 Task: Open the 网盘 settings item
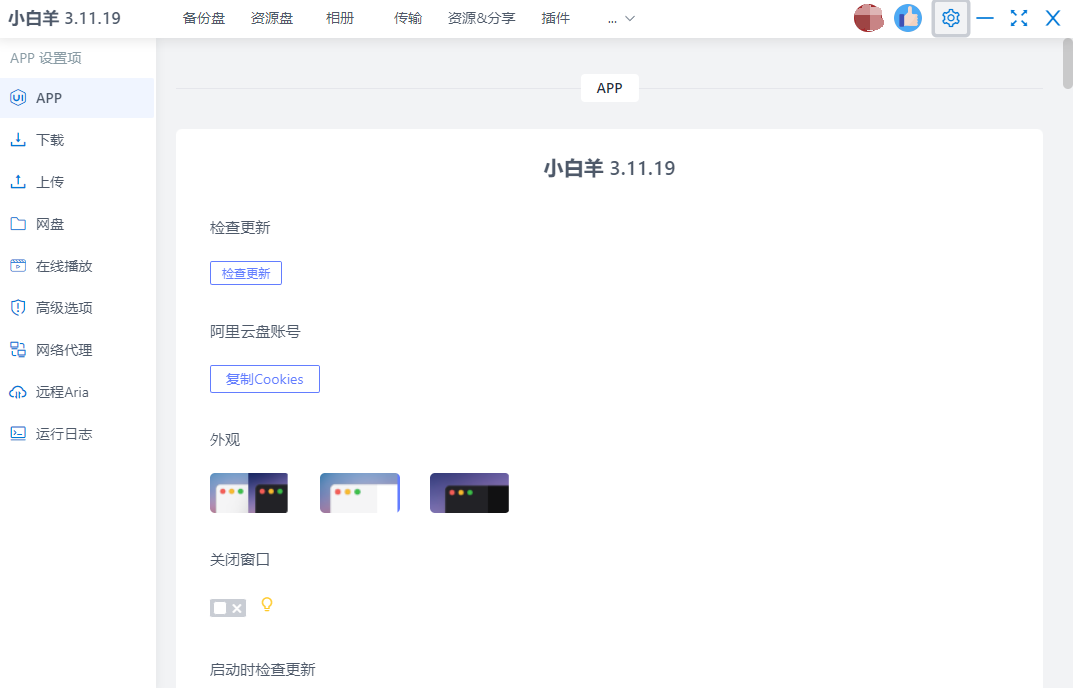coord(77,224)
